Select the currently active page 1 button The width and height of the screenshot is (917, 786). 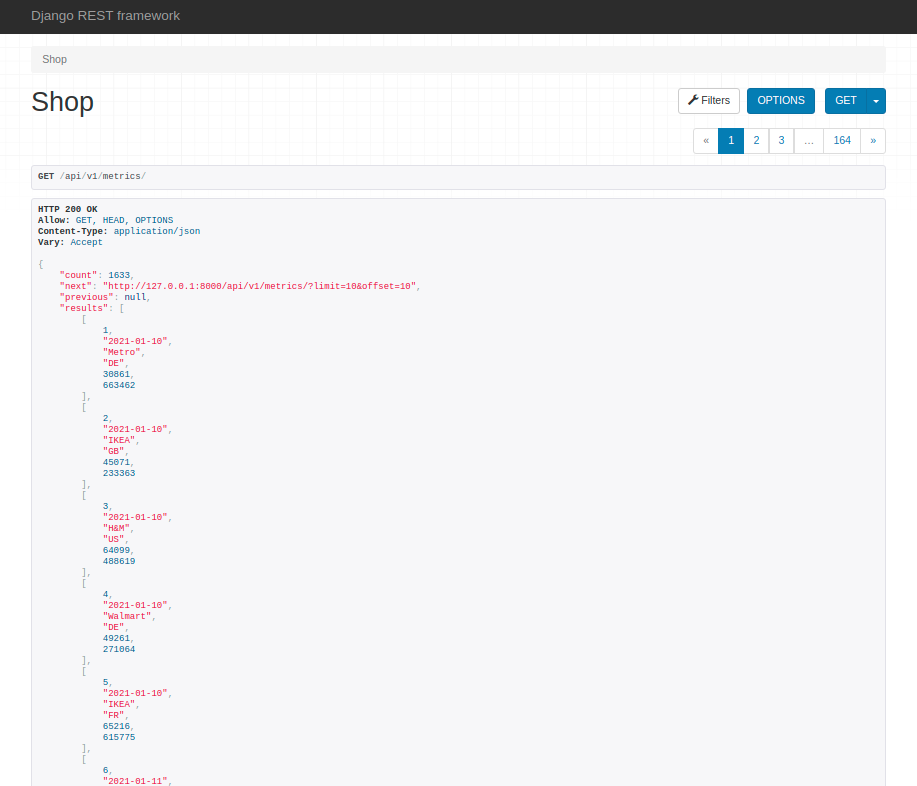pyautogui.click(x=730, y=140)
